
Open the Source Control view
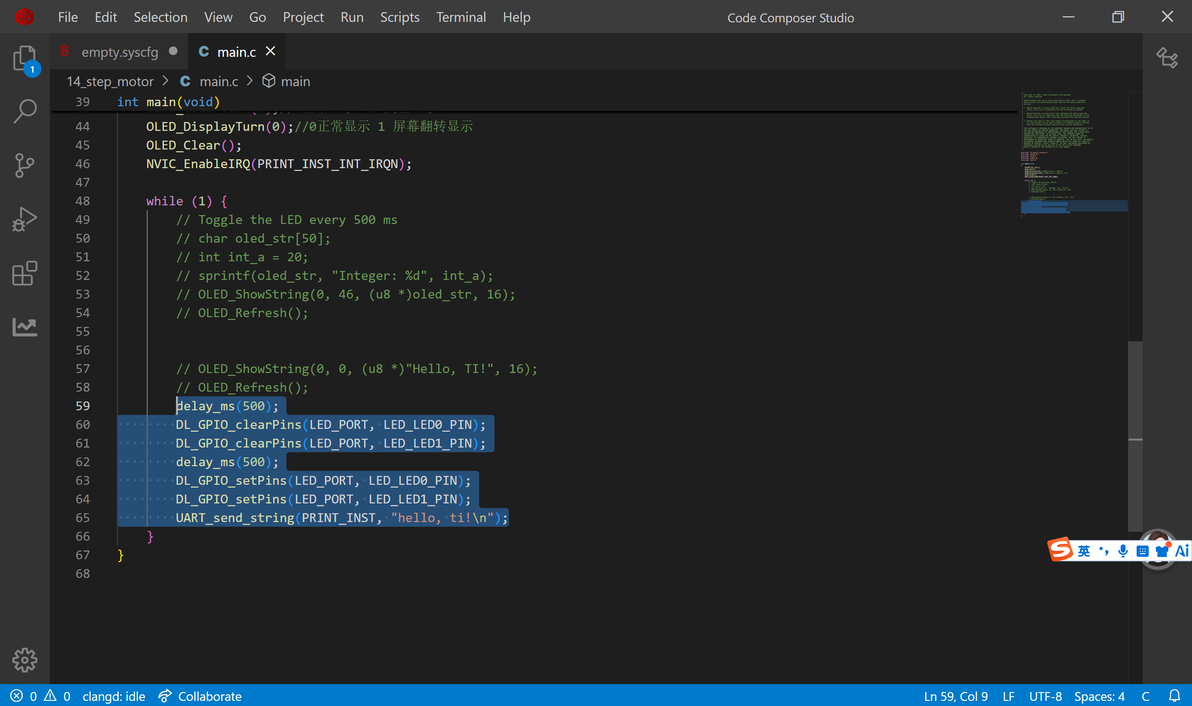pyautogui.click(x=25, y=165)
